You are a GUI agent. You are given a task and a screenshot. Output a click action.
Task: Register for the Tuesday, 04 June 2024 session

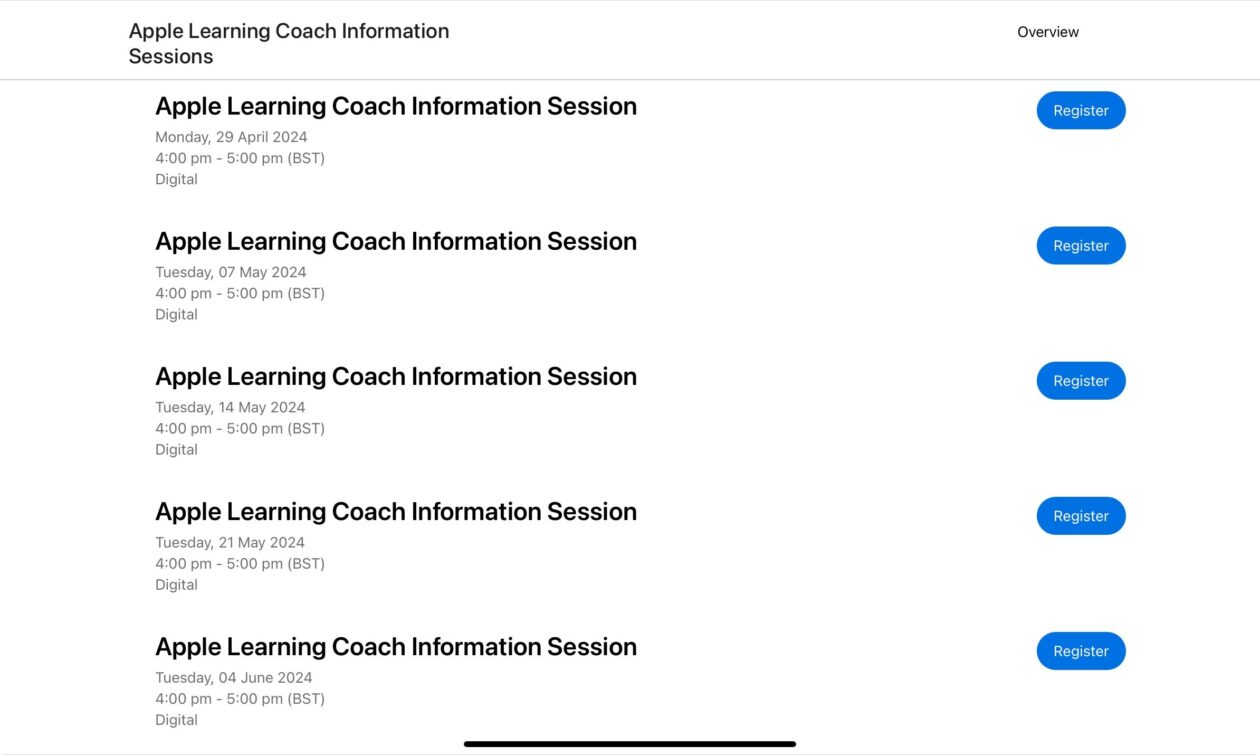click(x=1080, y=650)
